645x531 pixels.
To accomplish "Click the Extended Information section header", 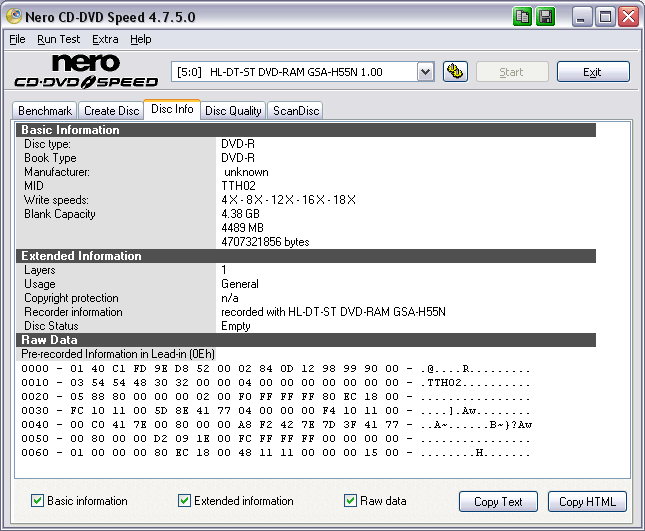I will click(x=306, y=256).
